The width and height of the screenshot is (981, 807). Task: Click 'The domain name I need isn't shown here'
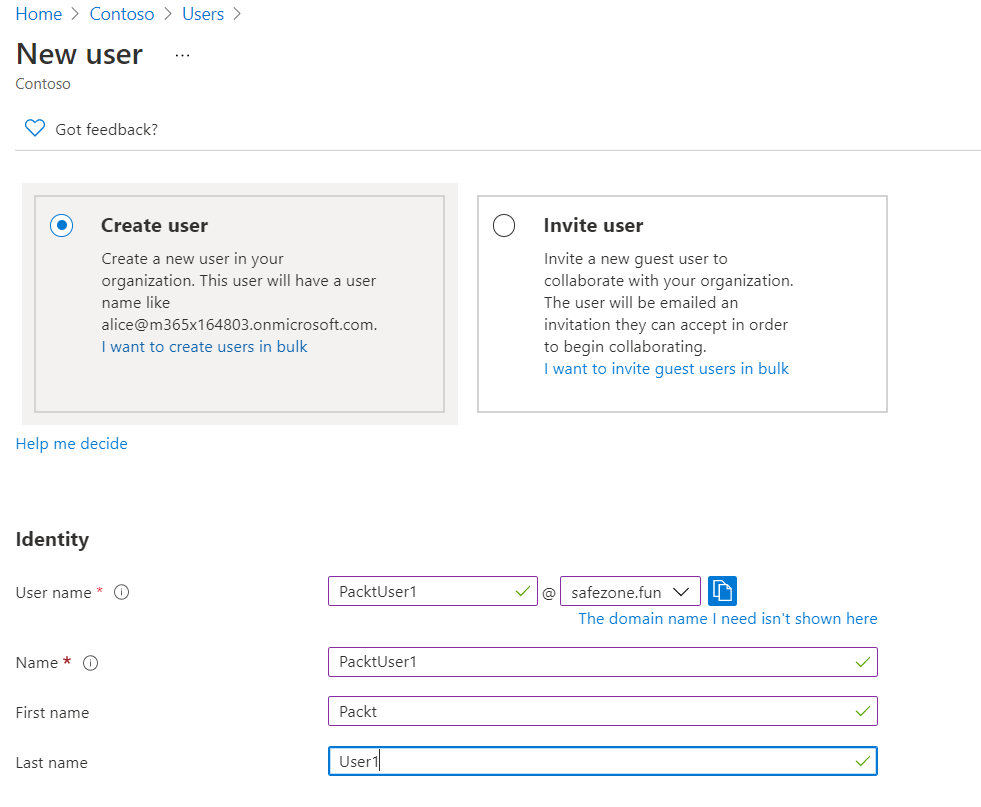coord(727,618)
